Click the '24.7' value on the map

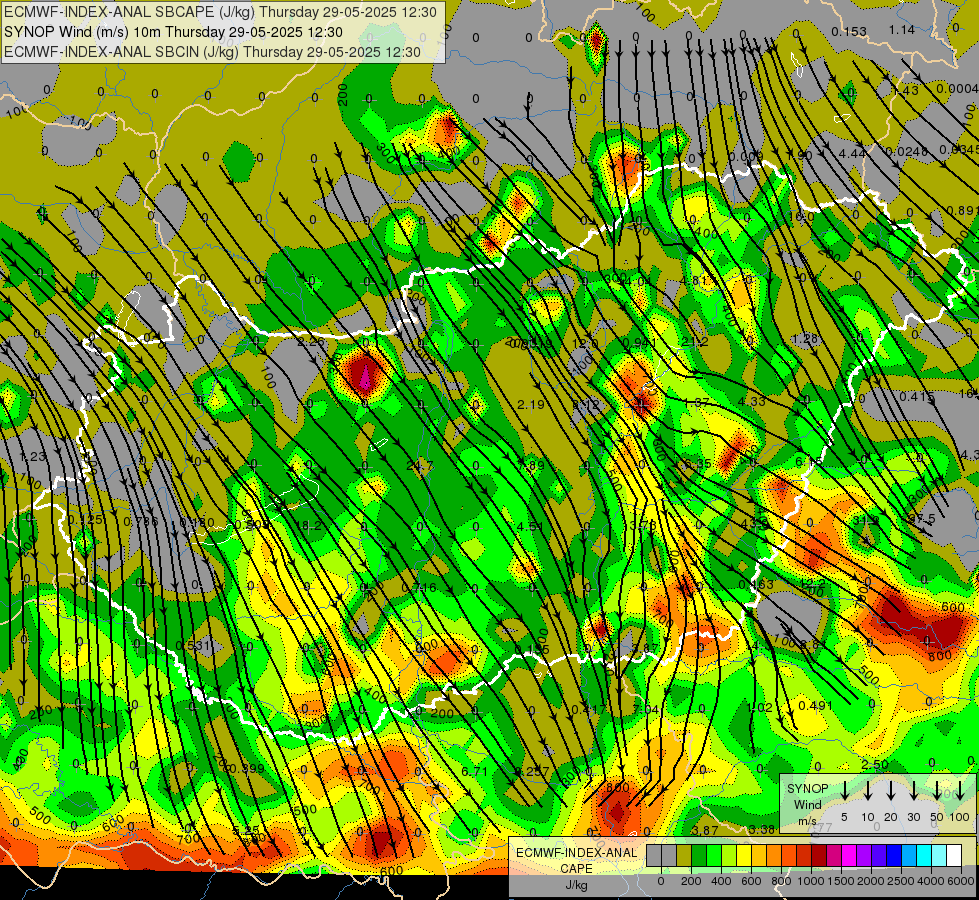click(420, 466)
